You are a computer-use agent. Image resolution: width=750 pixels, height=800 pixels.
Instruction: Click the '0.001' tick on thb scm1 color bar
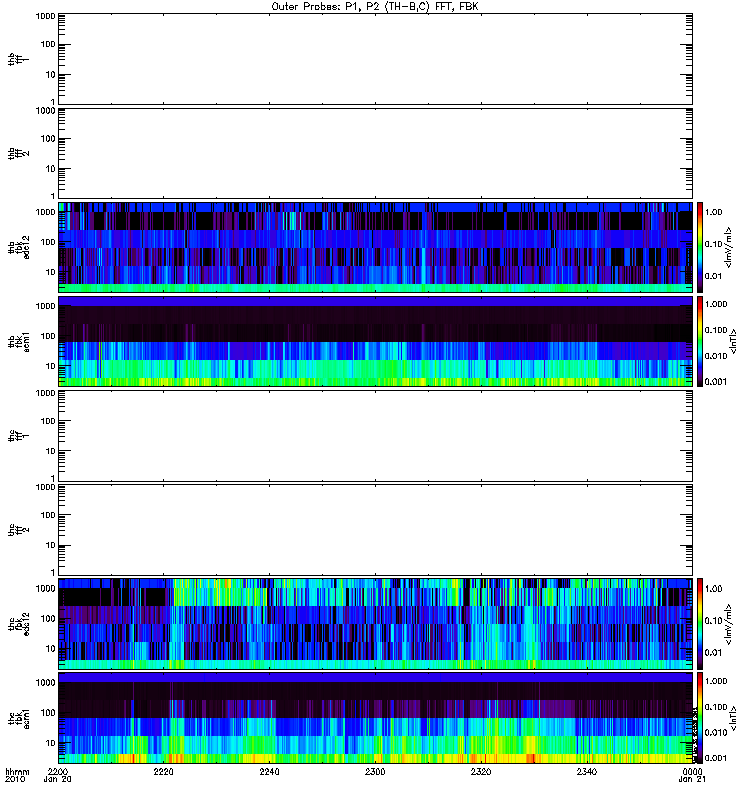pos(716,382)
